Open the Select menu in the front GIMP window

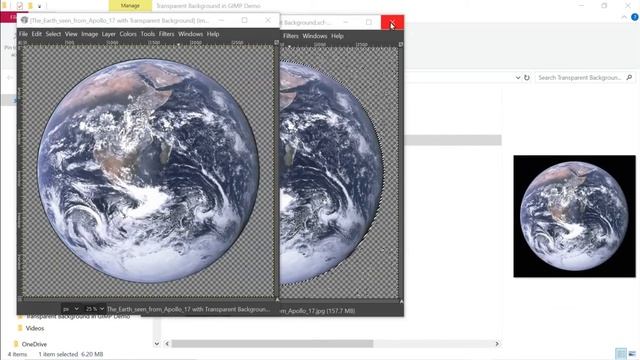click(x=53, y=34)
